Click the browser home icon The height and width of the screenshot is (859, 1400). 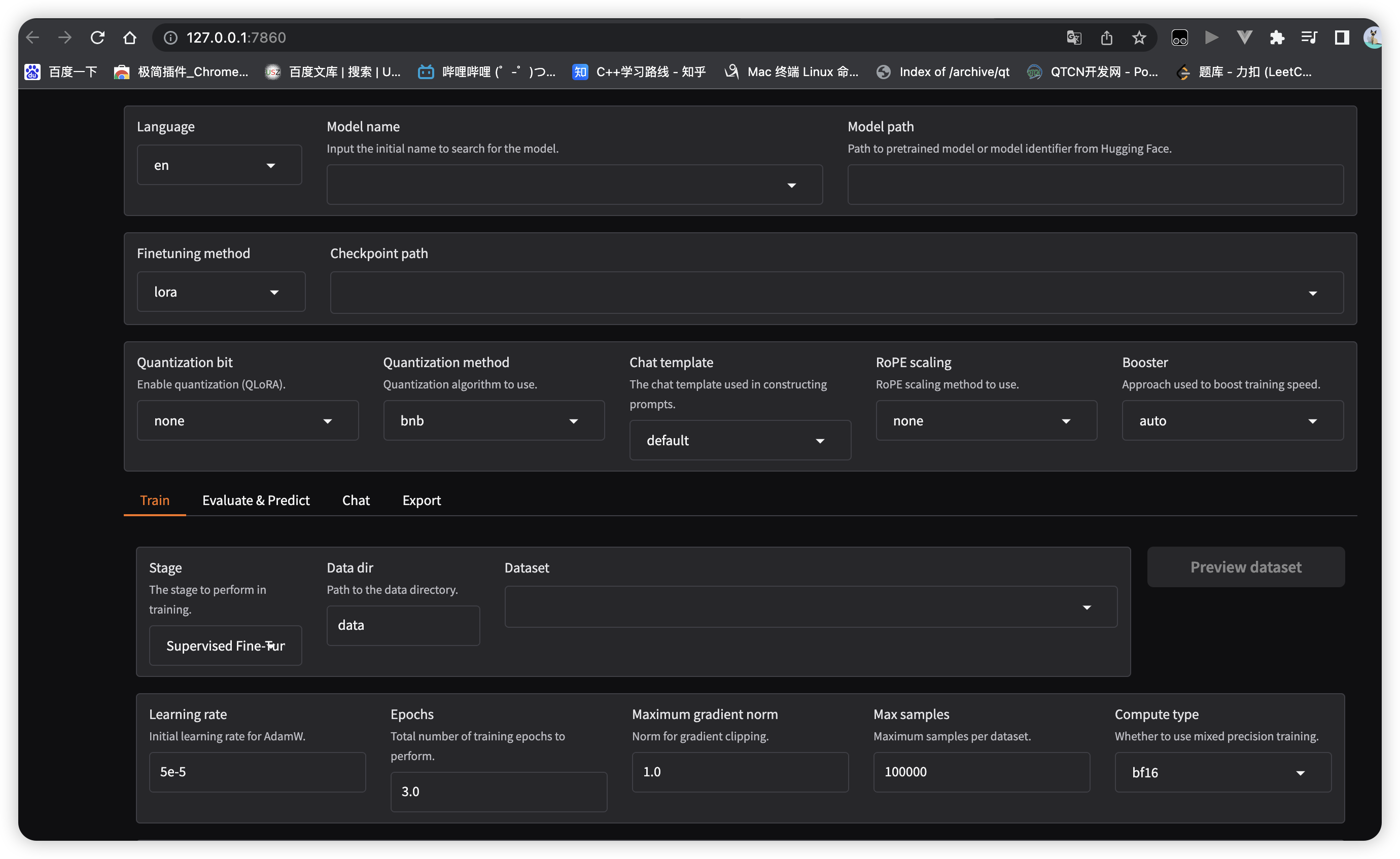point(129,38)
